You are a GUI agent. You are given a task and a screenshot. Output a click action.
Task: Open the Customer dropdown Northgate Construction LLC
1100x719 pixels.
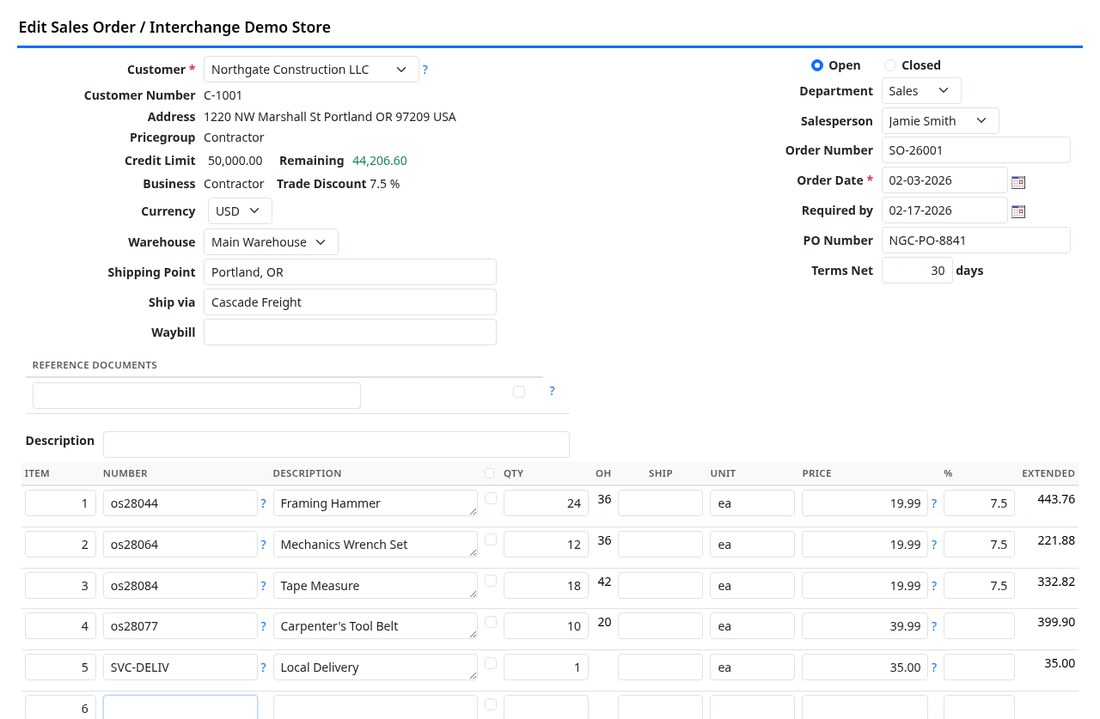[311, 69]
